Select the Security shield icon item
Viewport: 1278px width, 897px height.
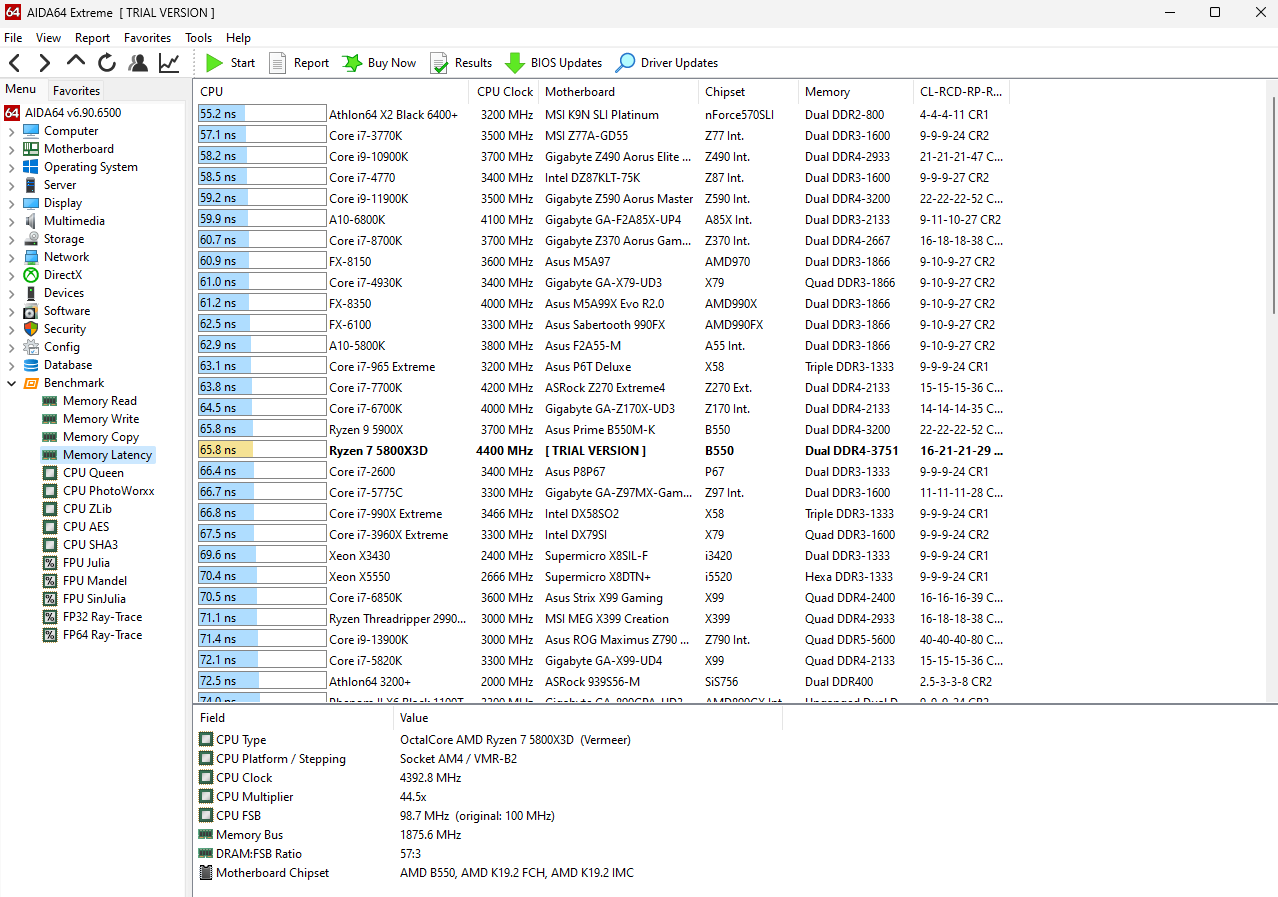pos(31,329)
